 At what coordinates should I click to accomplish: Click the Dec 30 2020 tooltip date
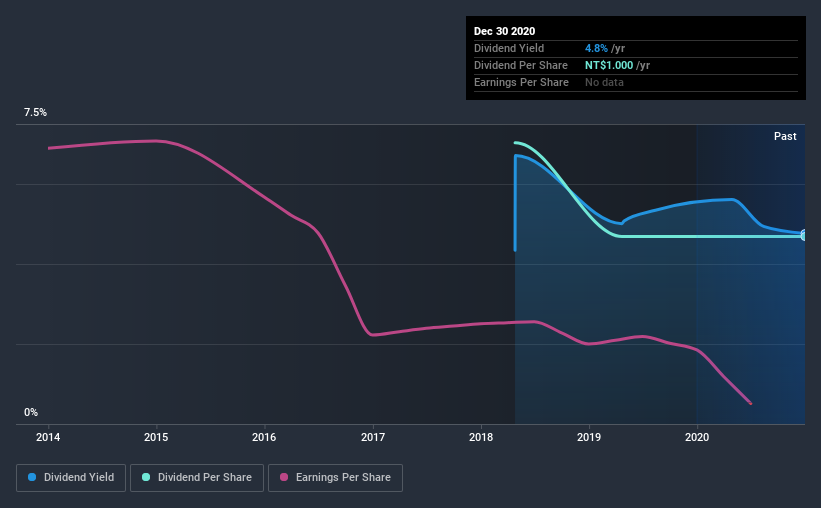click(504, 31)
